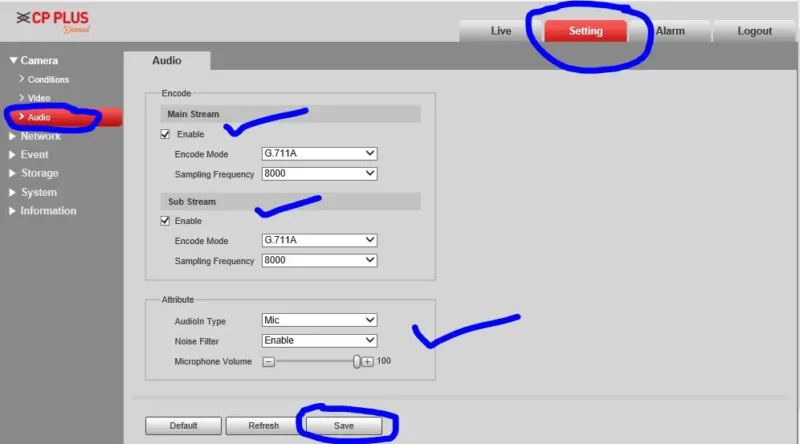Open Sub Stream Sampling Frequency dropdown

click(x=319, y=261)
